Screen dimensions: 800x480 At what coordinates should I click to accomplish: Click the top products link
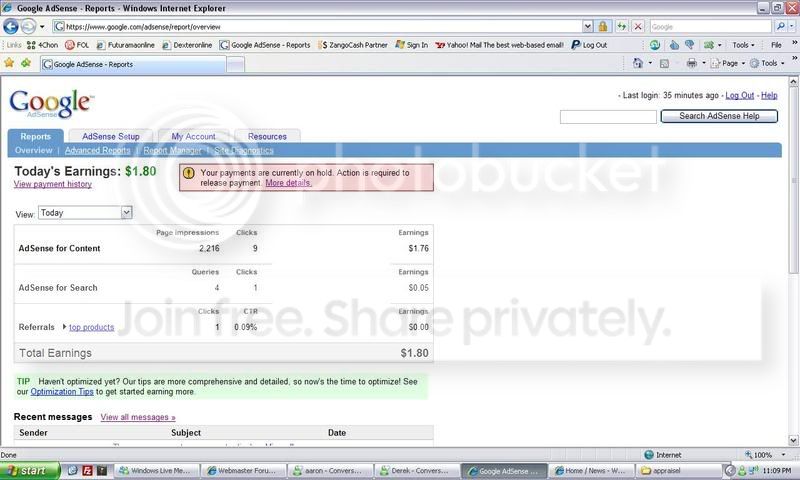pyautogui.click(x=92, y=327)
